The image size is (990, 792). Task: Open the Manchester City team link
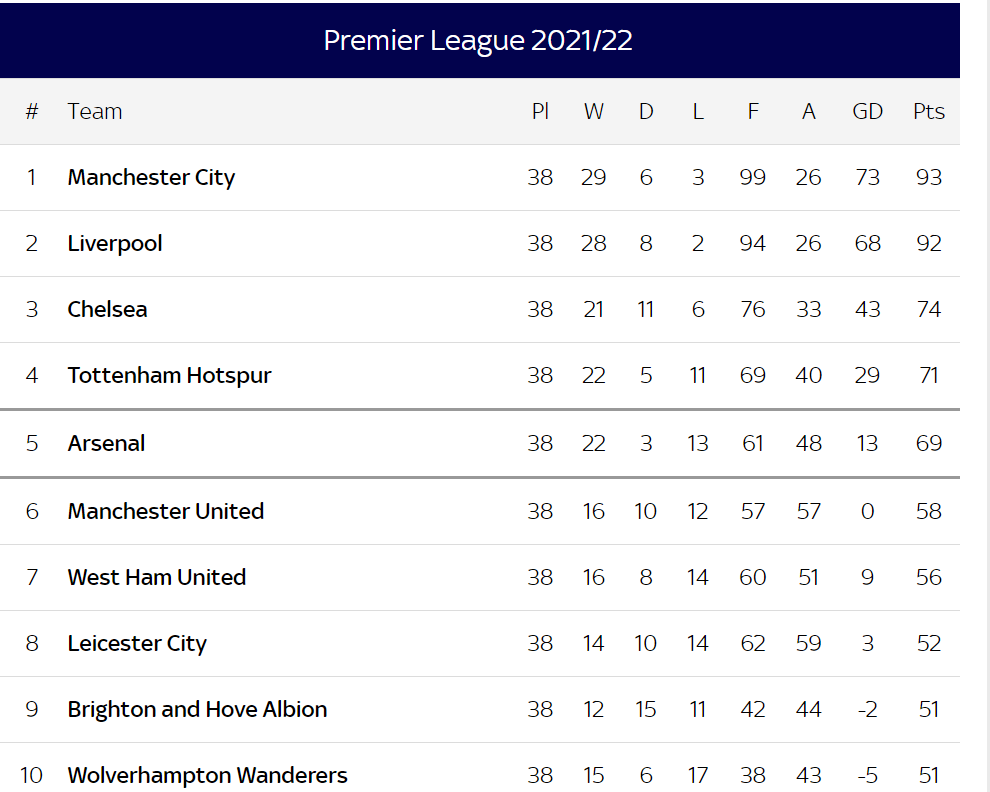coord(151,177)
